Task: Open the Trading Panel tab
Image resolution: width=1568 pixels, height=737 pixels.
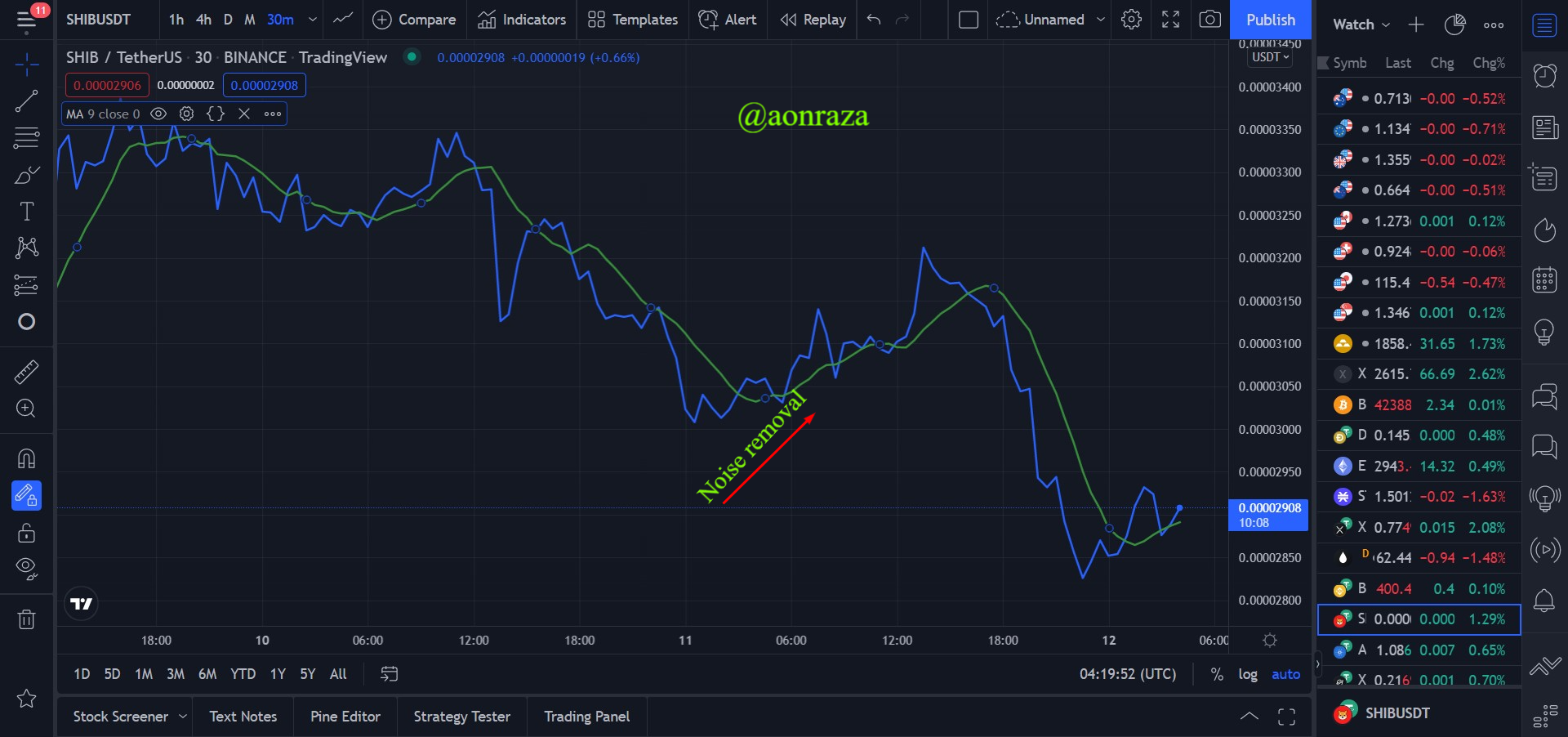Action: [587, 717]
